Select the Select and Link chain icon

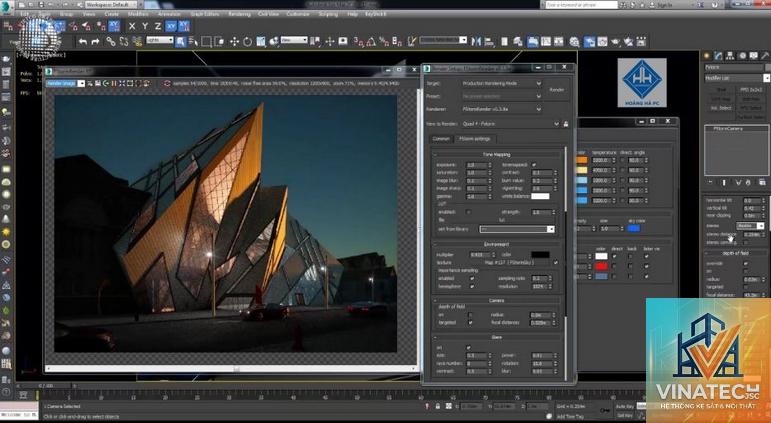(x=111, y=42)
